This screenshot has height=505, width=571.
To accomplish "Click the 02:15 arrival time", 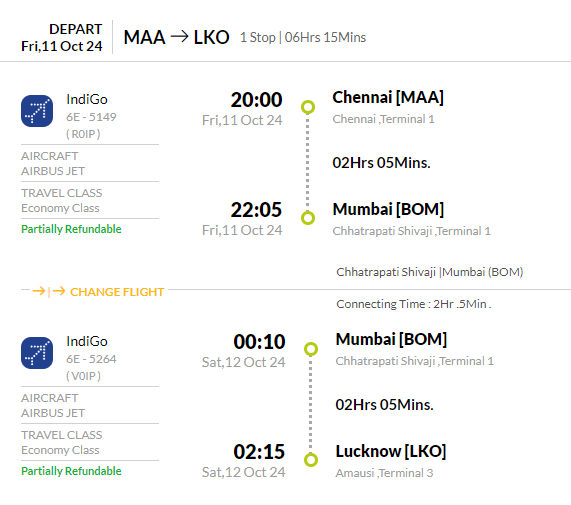I will pyautogui.click(x=259, y=451).
